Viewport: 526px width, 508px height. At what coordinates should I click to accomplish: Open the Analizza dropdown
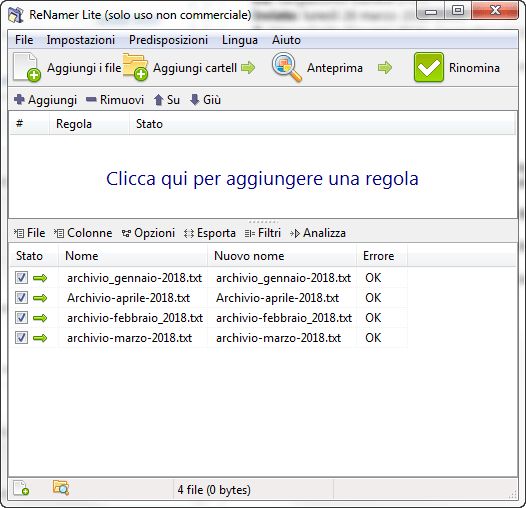pyautogui.click(x=318, y=233)
